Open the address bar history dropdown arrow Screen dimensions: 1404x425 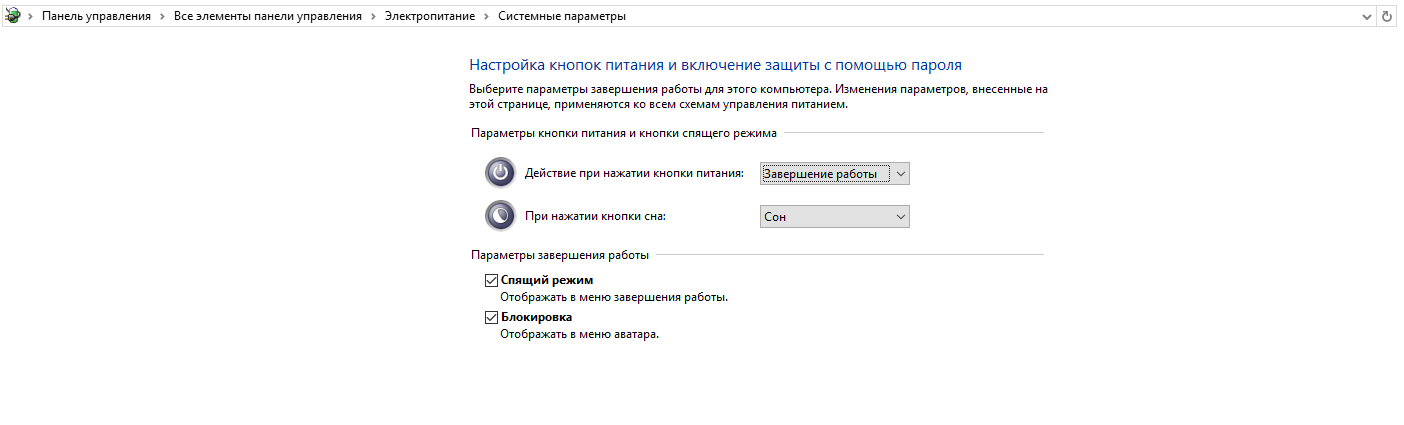tap(1368, 16)
